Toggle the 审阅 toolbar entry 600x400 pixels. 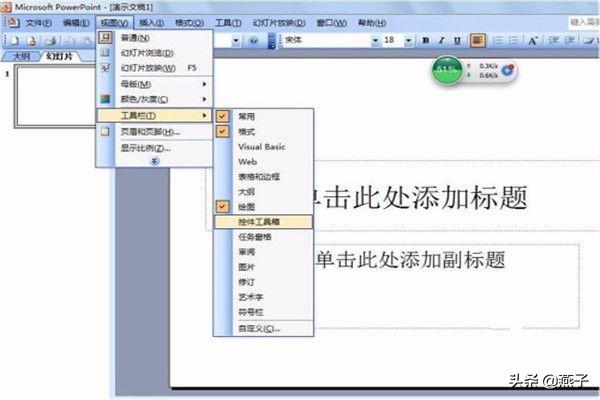pos(263,252)
